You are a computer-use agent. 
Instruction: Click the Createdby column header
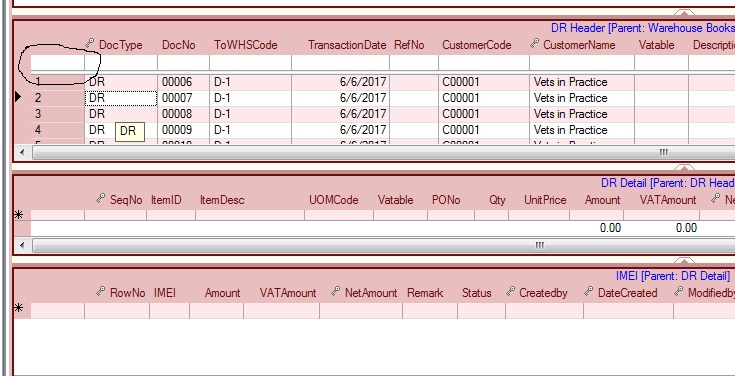543,293
